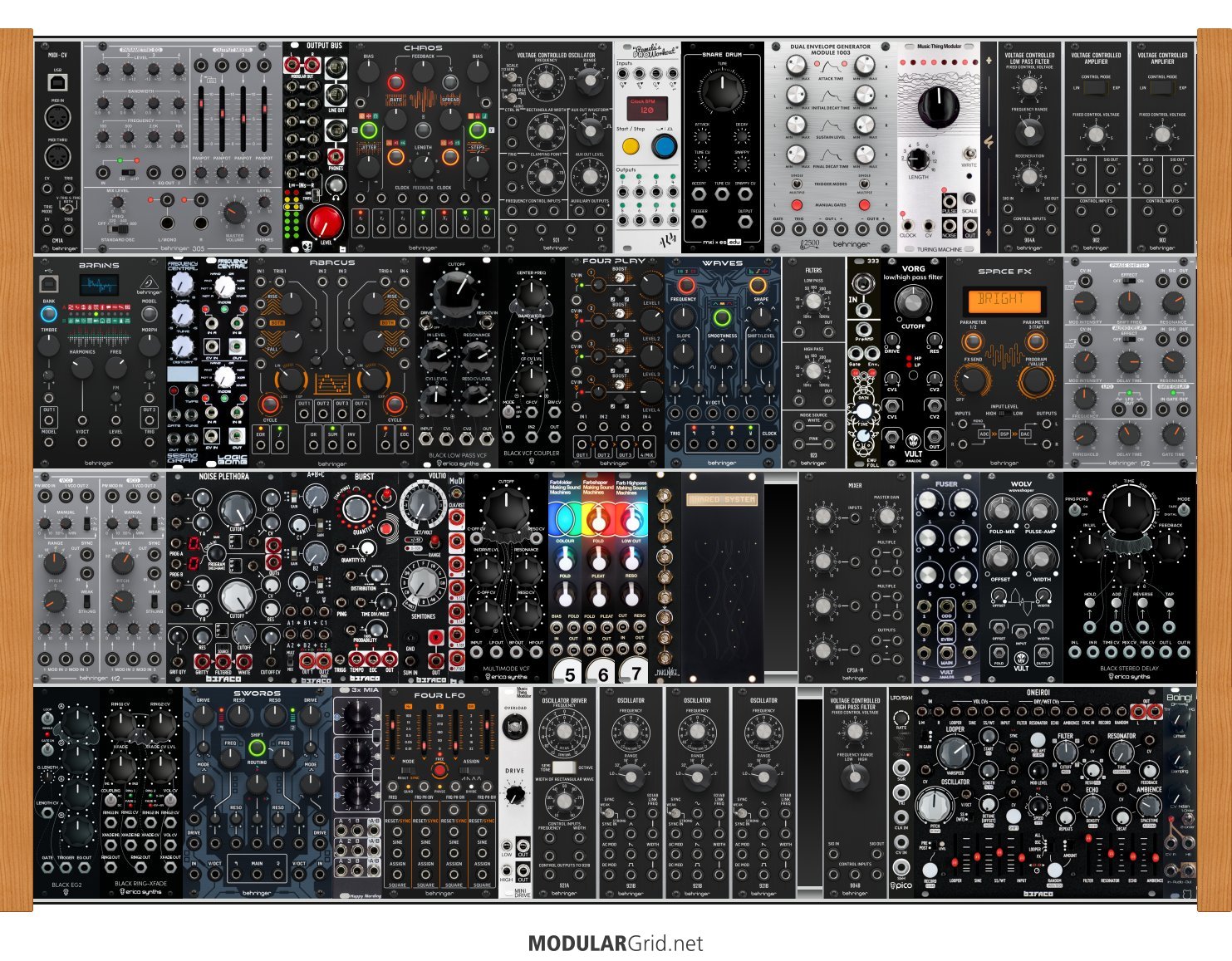Click the Brains module waveform display
The height and width of the screenshot is (961, 1232).
99,286
